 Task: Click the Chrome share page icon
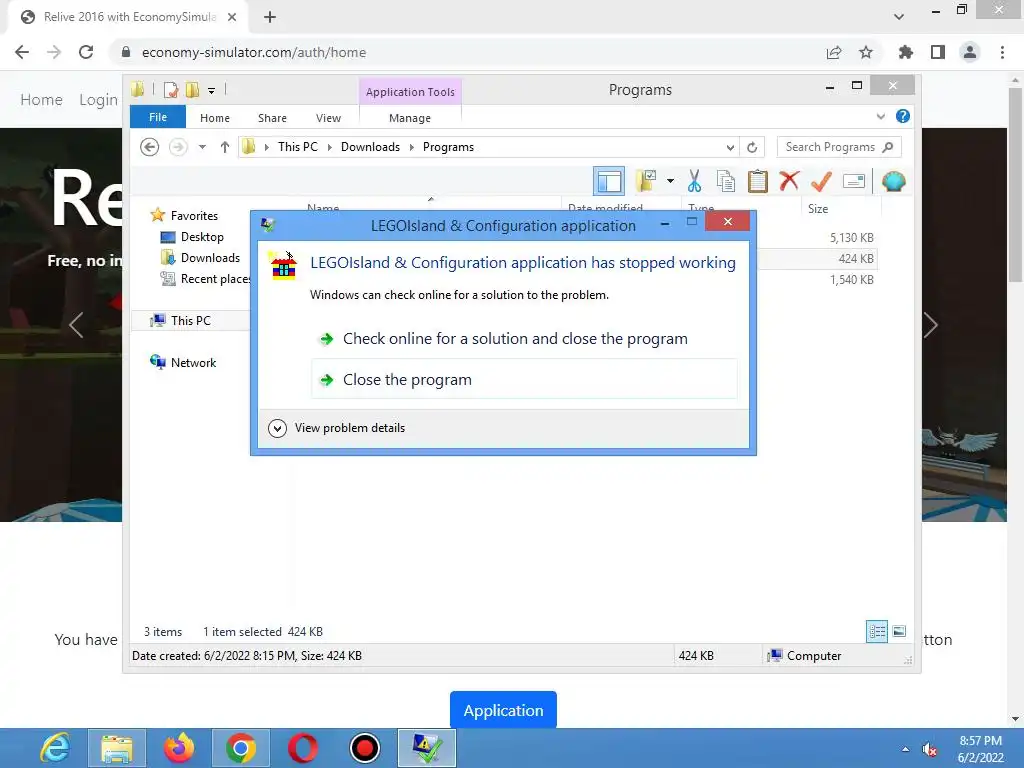click(x=834, y=52)
